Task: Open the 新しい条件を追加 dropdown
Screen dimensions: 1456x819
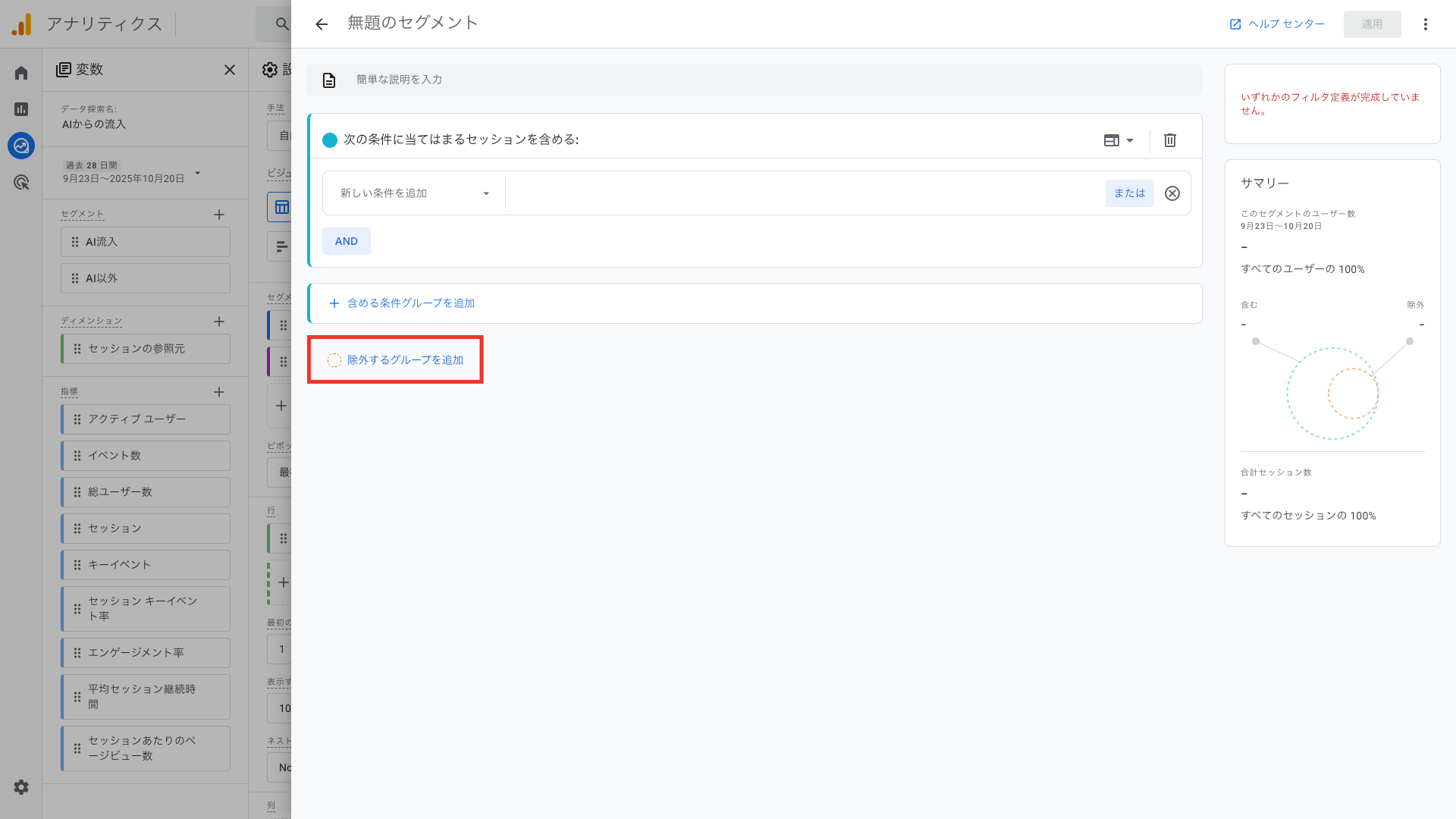Action: click(413, 193)
